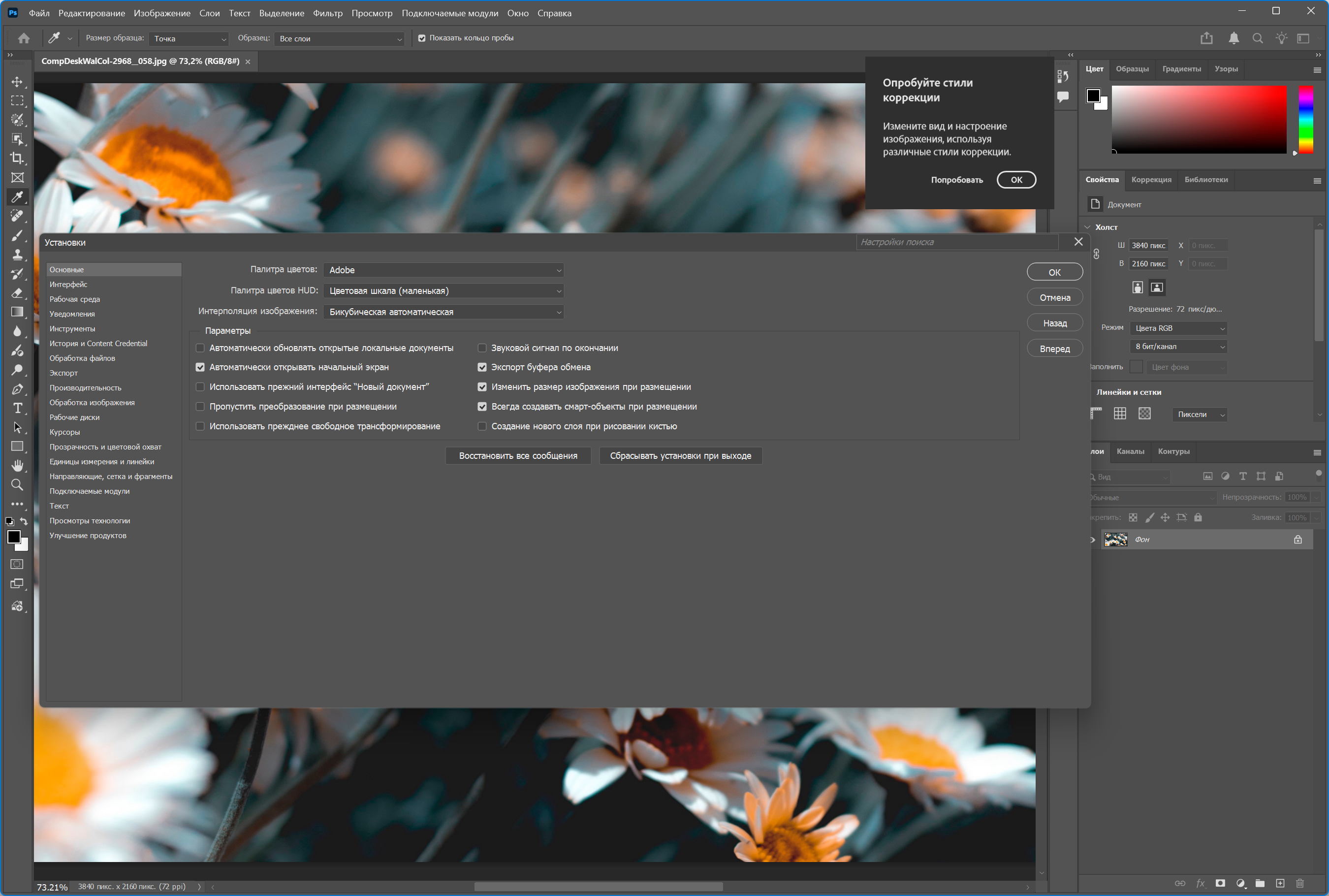Viewport: 1329px width, 896px height.
Task: Open 'Размер образца' Точка dropdown
Action: pos(189,39)
